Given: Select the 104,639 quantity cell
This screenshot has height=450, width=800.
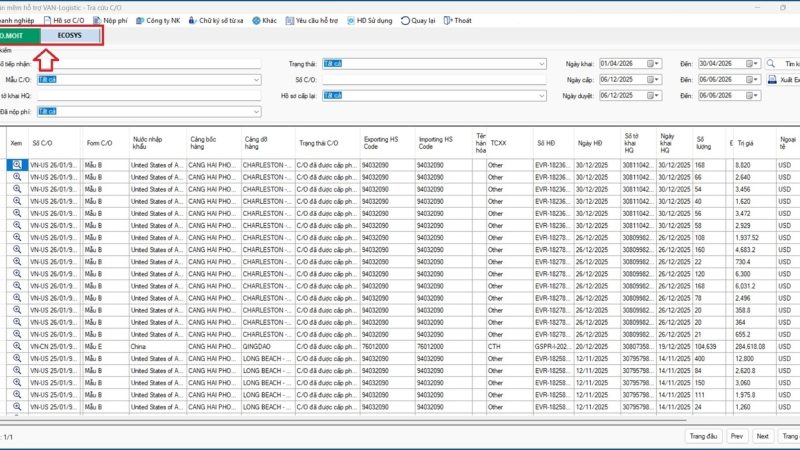Looking at the screenshot, I should click(709, 346).
